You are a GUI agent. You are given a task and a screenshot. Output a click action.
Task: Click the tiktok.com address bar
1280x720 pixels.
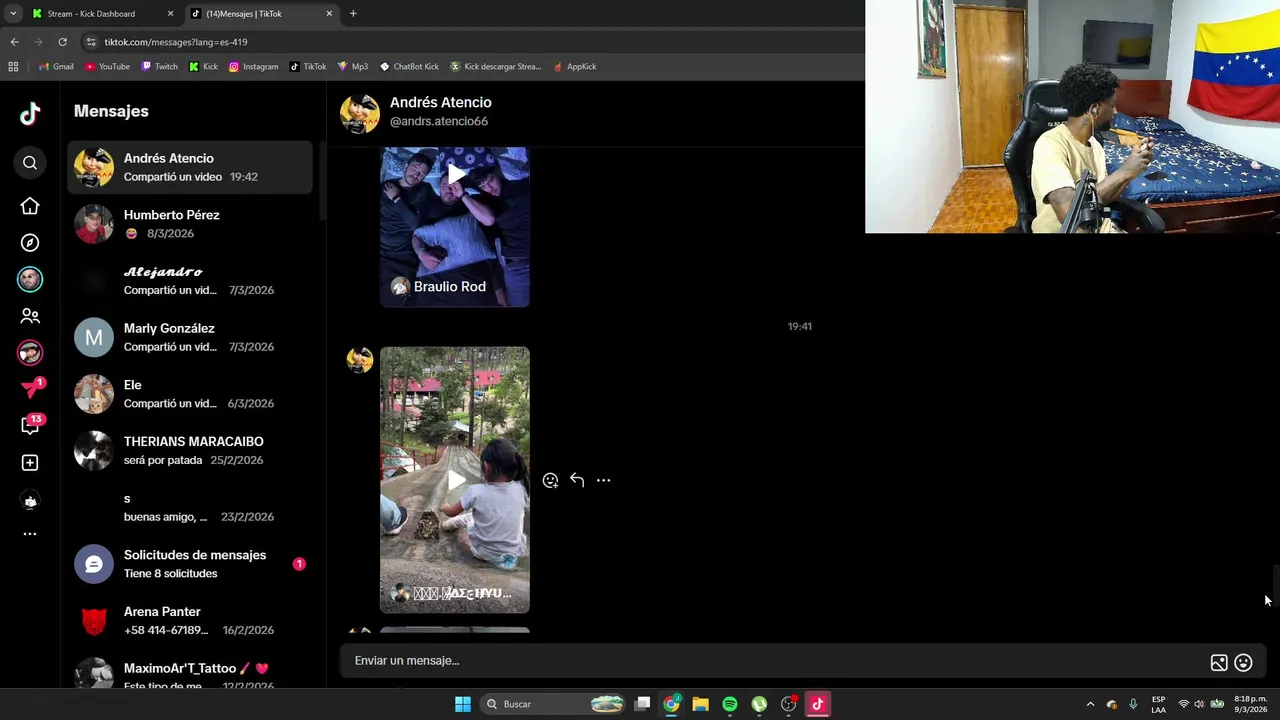pos(470,42)
